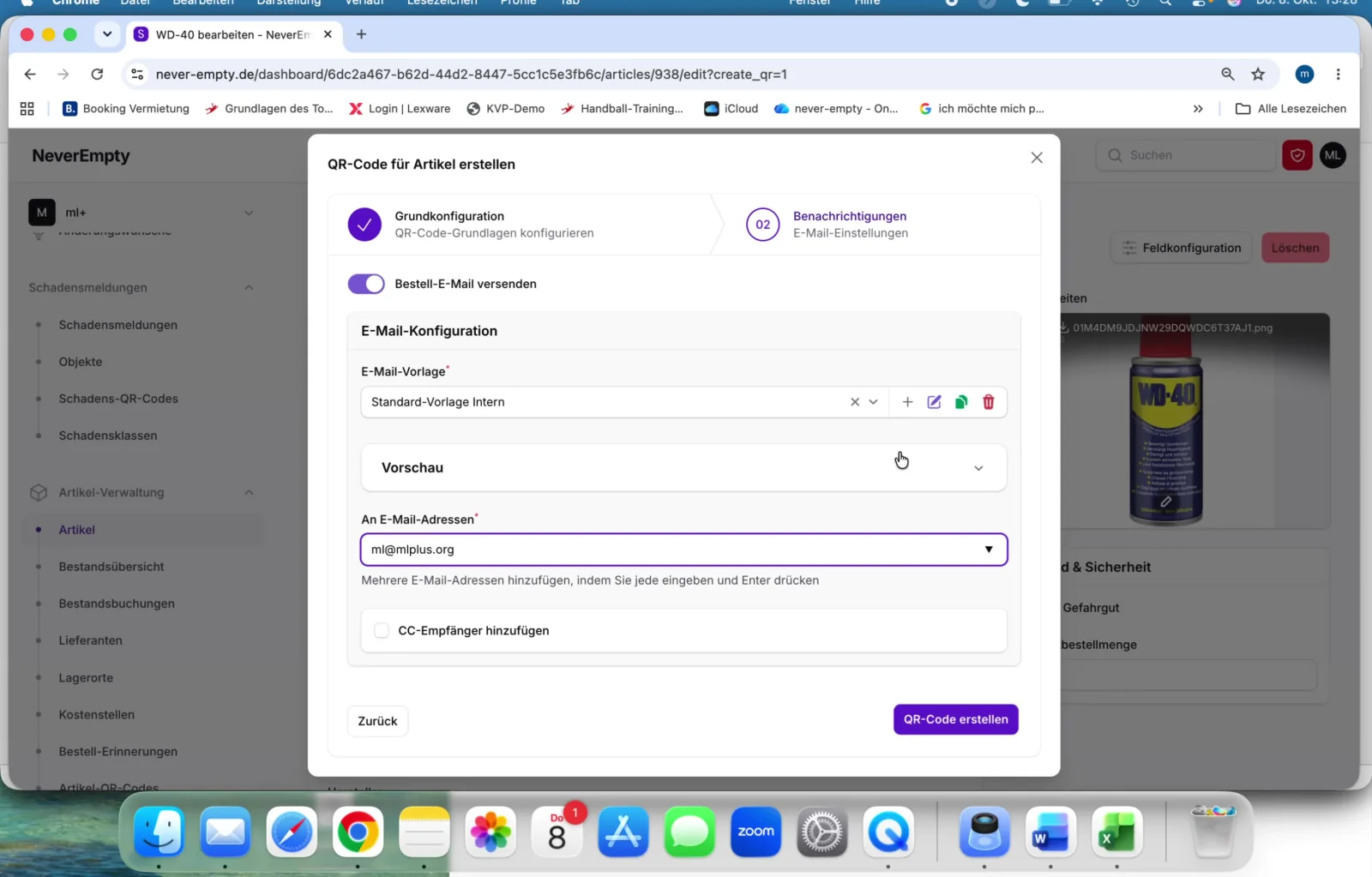Open Chrome three-dot menu
Screen dimensions: 1372x877
tap(1338, 75)
